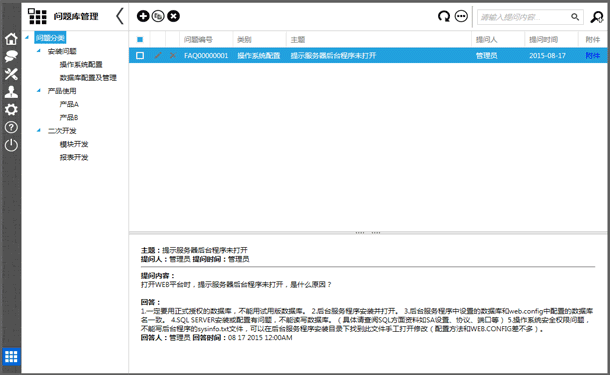Open the help question mark icon
610x375 pixels.
click(x=11, y=127)
